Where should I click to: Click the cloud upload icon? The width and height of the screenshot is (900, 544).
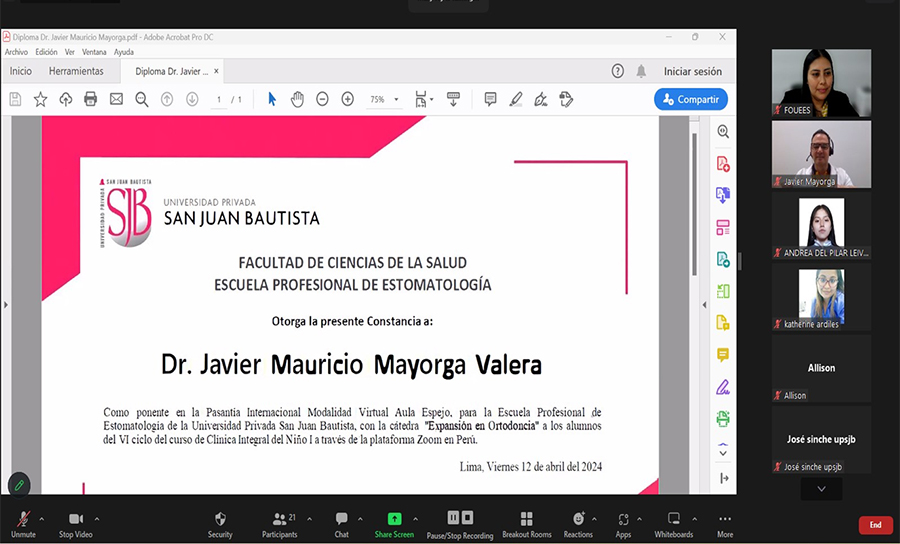click(66, 99)
